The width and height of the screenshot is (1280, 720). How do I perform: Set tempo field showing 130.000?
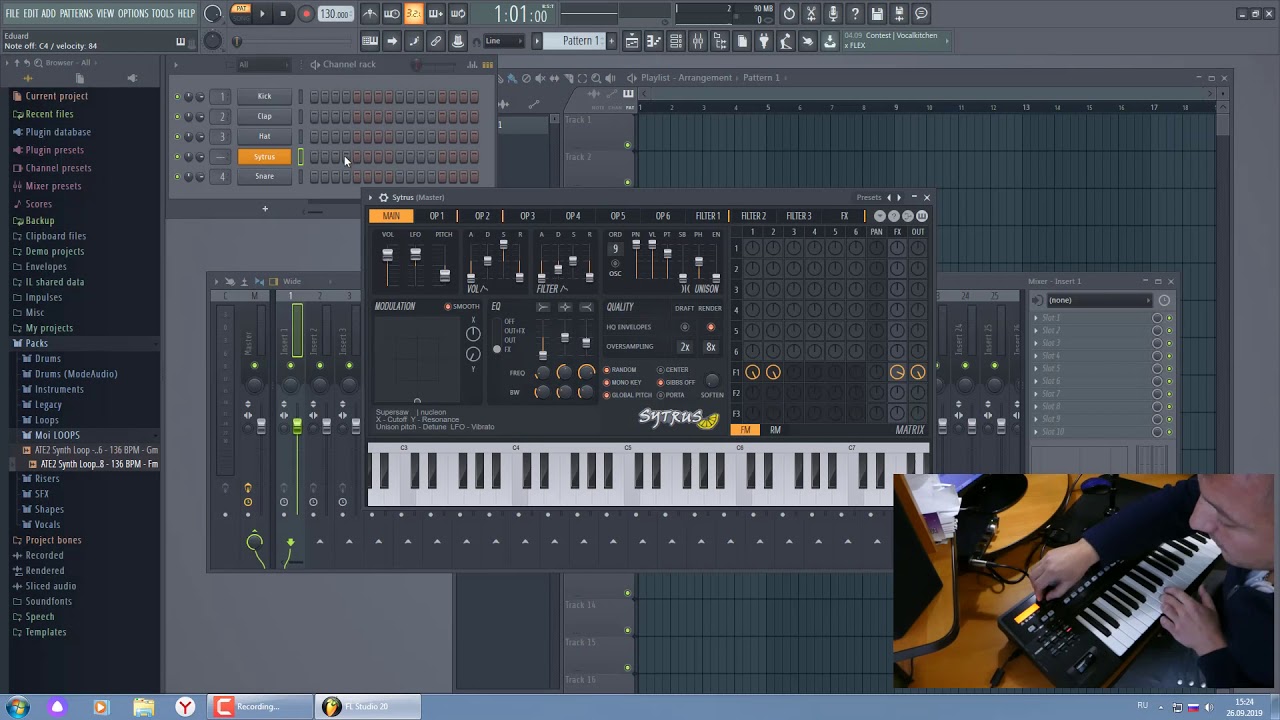pos(334,14)
